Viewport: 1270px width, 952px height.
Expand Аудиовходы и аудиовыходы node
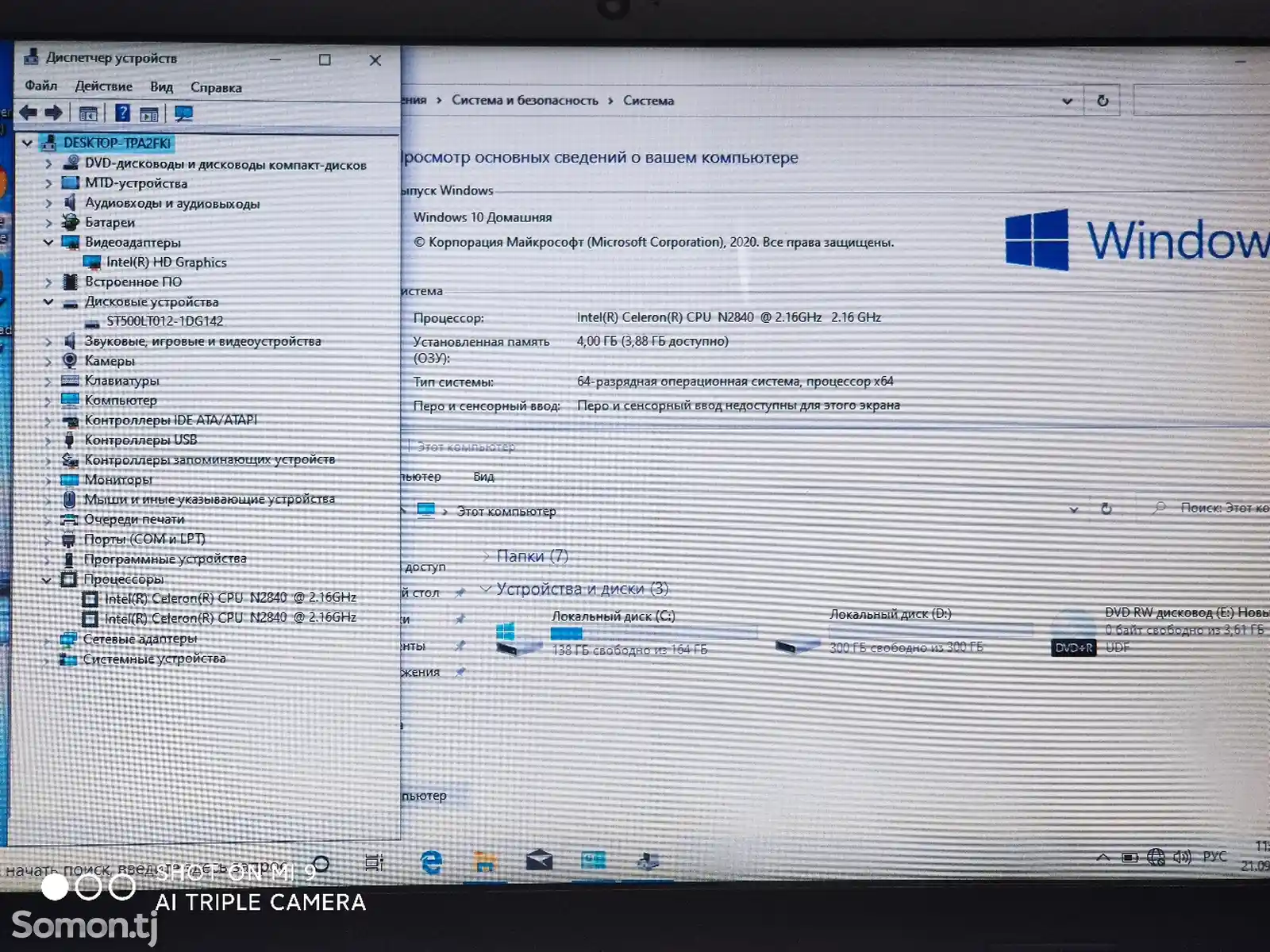[48, 203]
